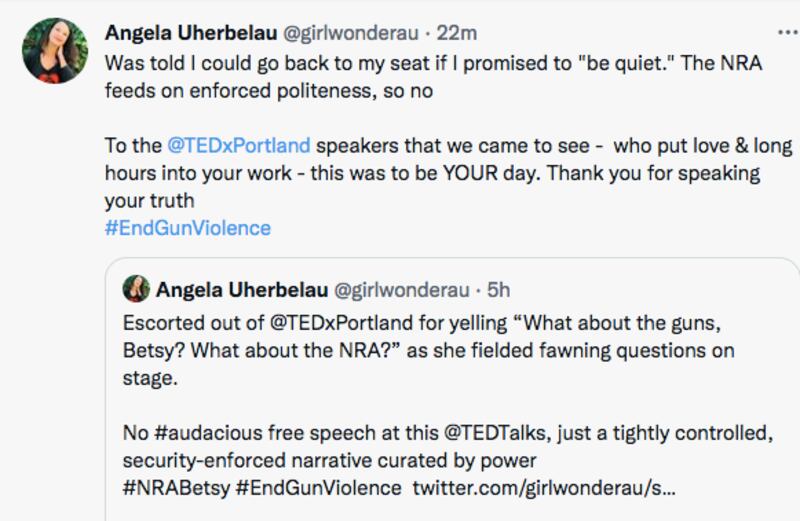This screenshot has width=800, height=521.
Task: Open the 5h timestamp of the quoted tweet
Action: 498,290
